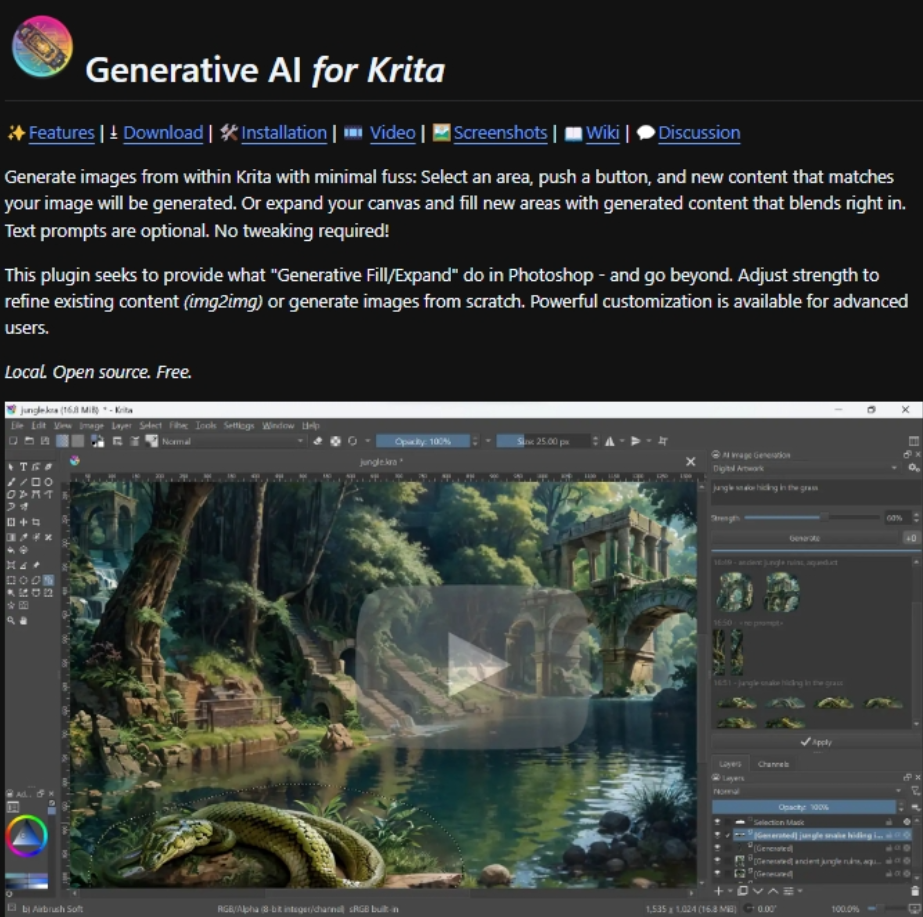Open the Download link
Viewport: 923px width, 917px height.
[162, 133]
